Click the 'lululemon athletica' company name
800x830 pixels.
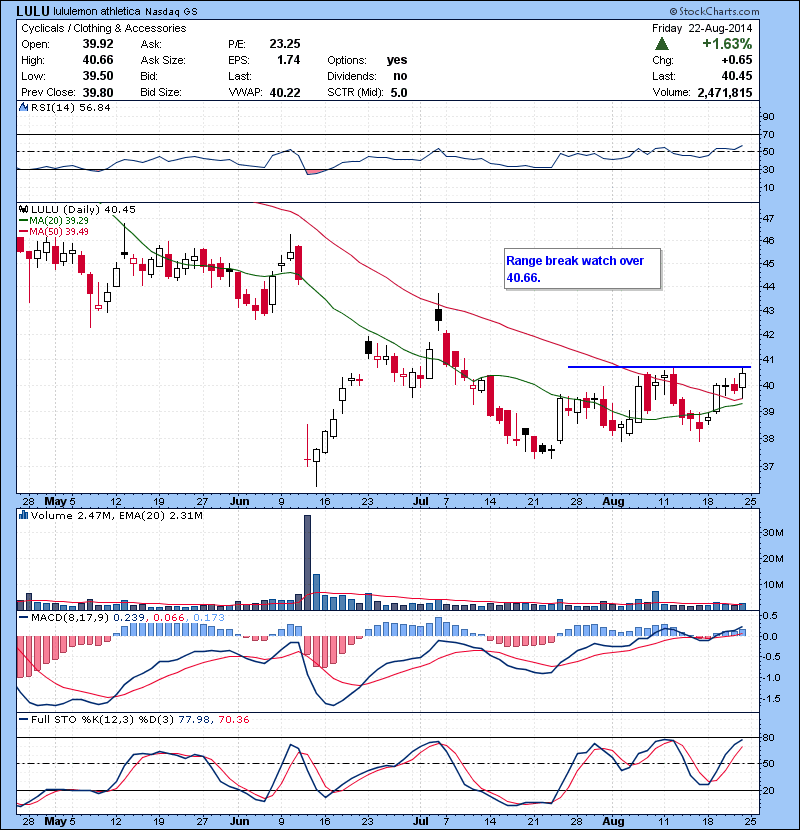pos(97,11)
